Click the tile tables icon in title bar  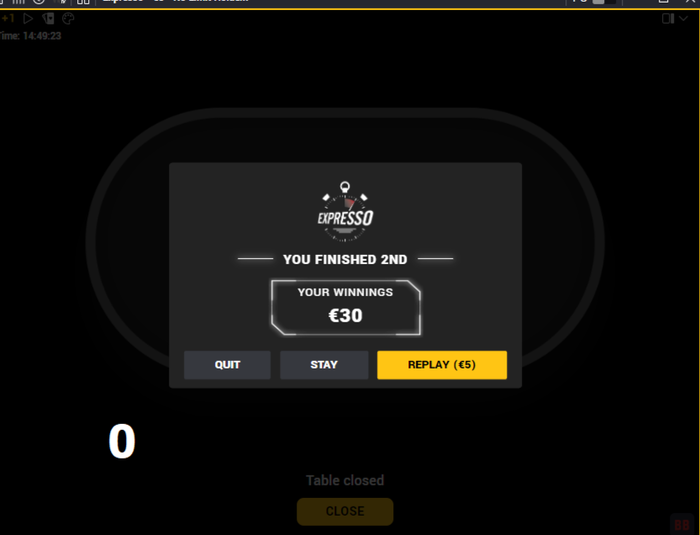pos(83,2)
